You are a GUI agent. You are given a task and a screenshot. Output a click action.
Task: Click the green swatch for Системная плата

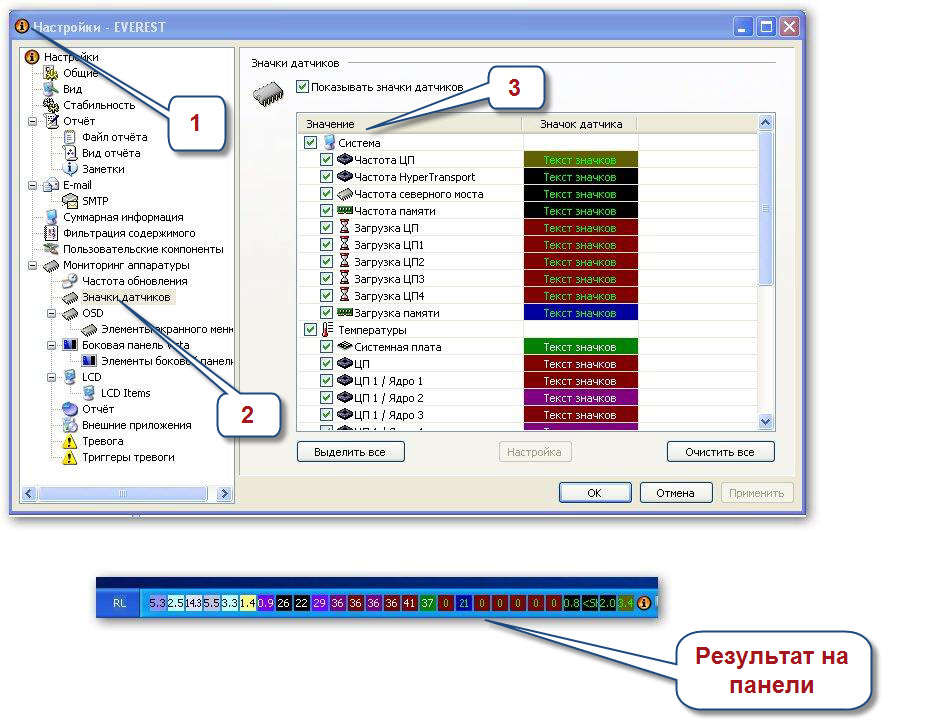580,347
